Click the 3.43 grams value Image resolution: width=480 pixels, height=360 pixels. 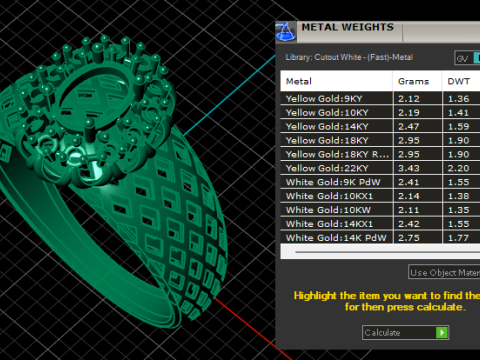[409, 168]
